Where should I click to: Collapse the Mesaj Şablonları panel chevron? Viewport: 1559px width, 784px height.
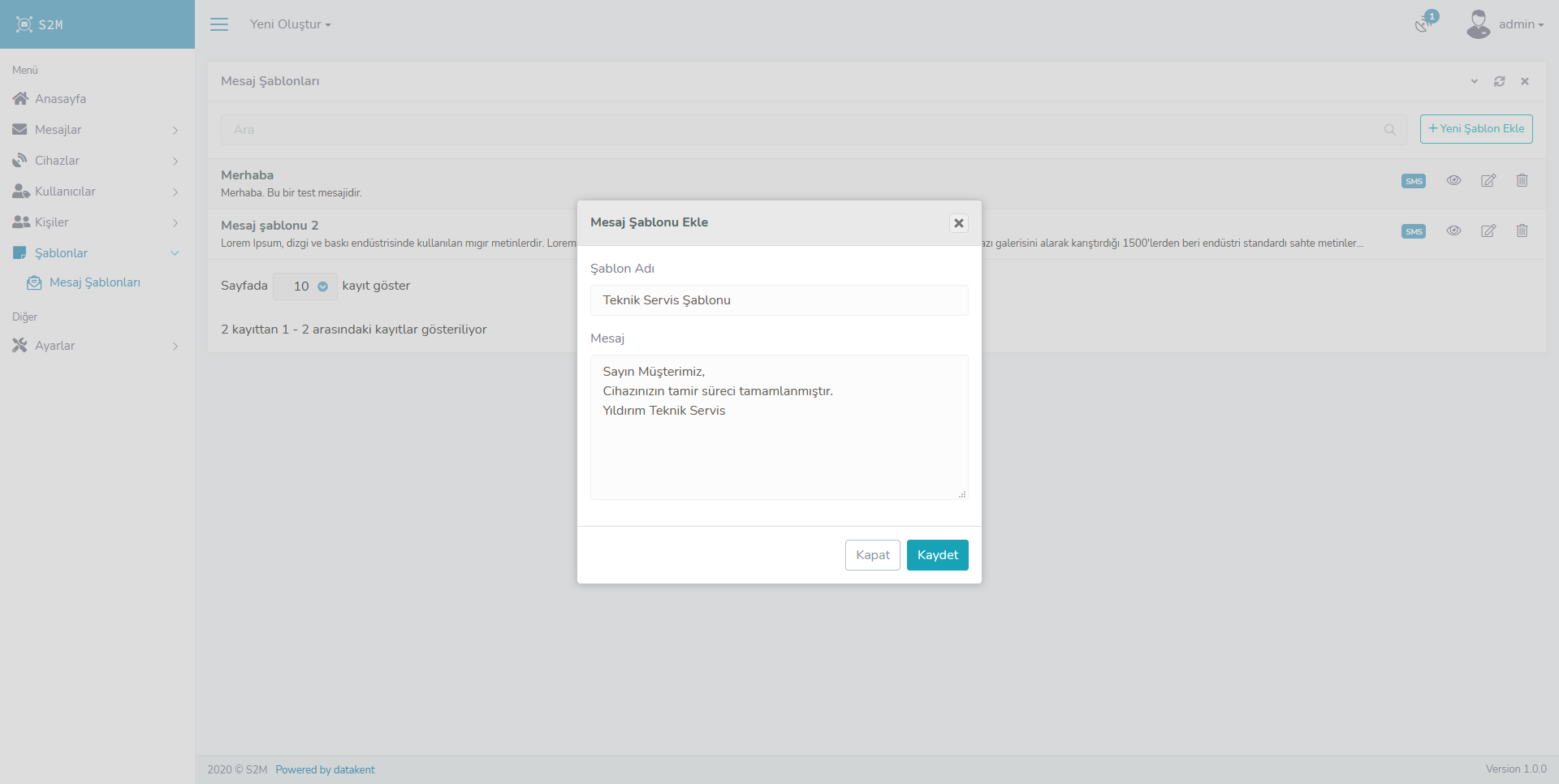pyautogui.click(x=1474, y=81)
